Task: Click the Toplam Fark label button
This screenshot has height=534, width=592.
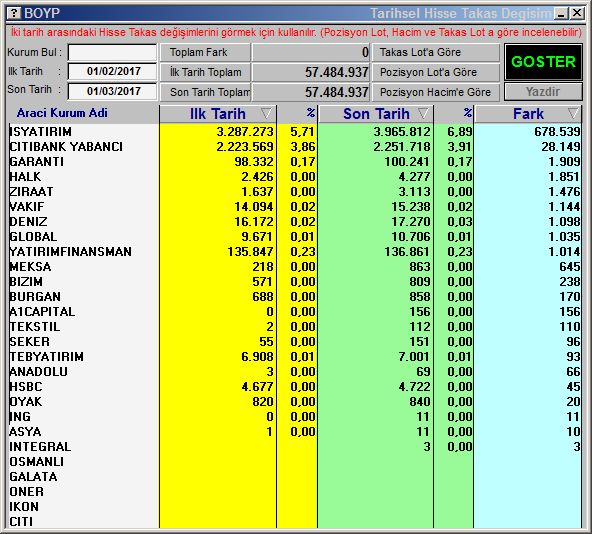Action: click(x=205, y=52)
